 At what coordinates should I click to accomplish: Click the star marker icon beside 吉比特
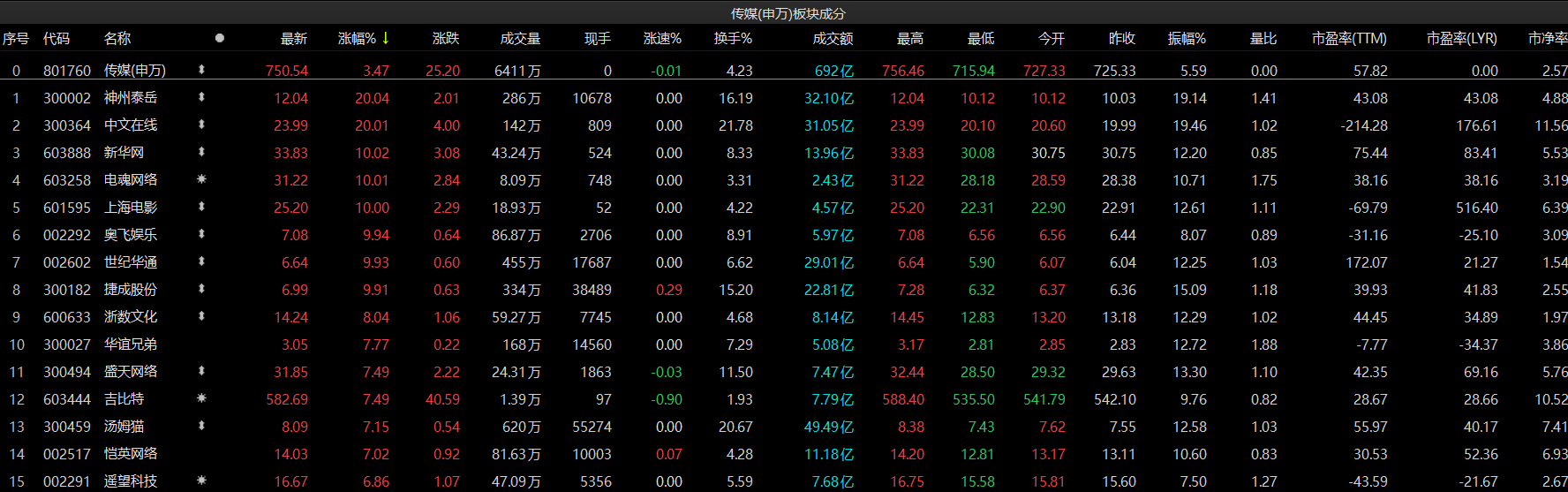[x=201, y=398]
